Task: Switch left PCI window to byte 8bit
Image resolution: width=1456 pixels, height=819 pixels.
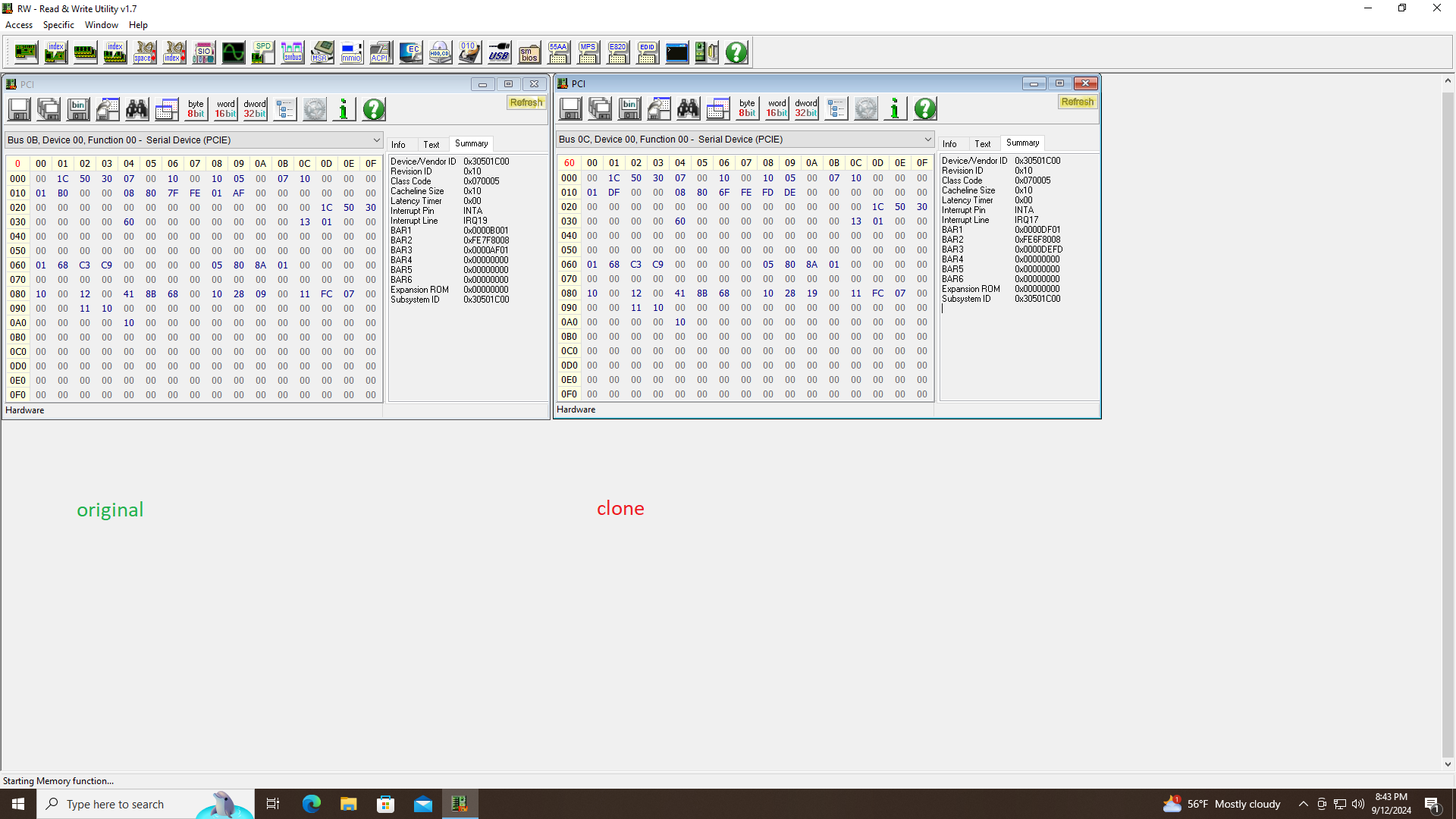Action: tap(196, 109)
